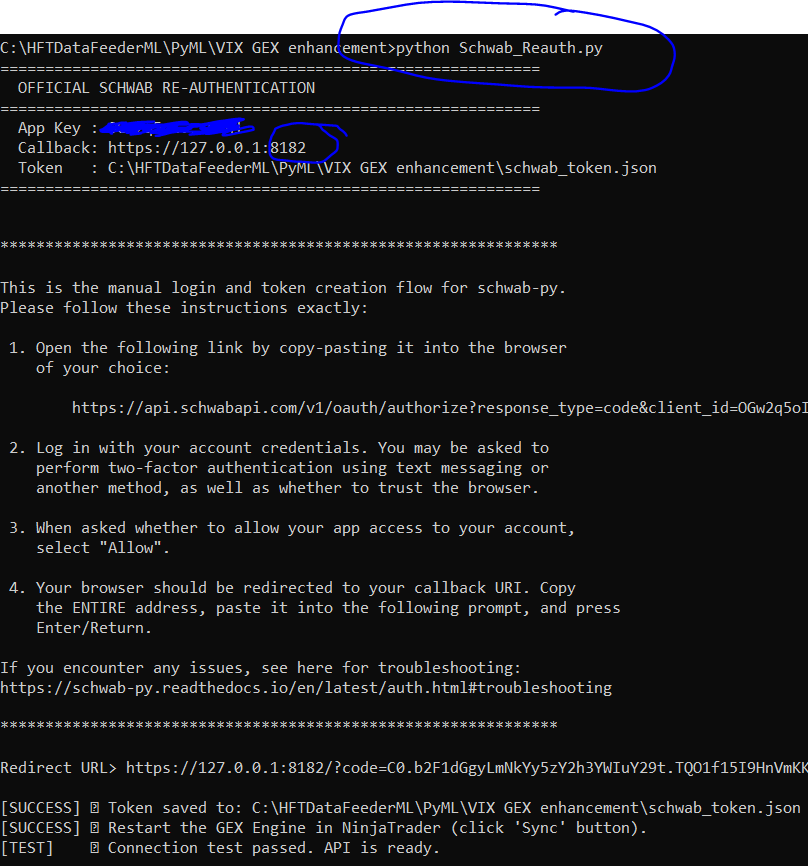The image size is (808, 866).
Task: Open the schwab-py troubleshooting docs link
Action: point(305,688)
